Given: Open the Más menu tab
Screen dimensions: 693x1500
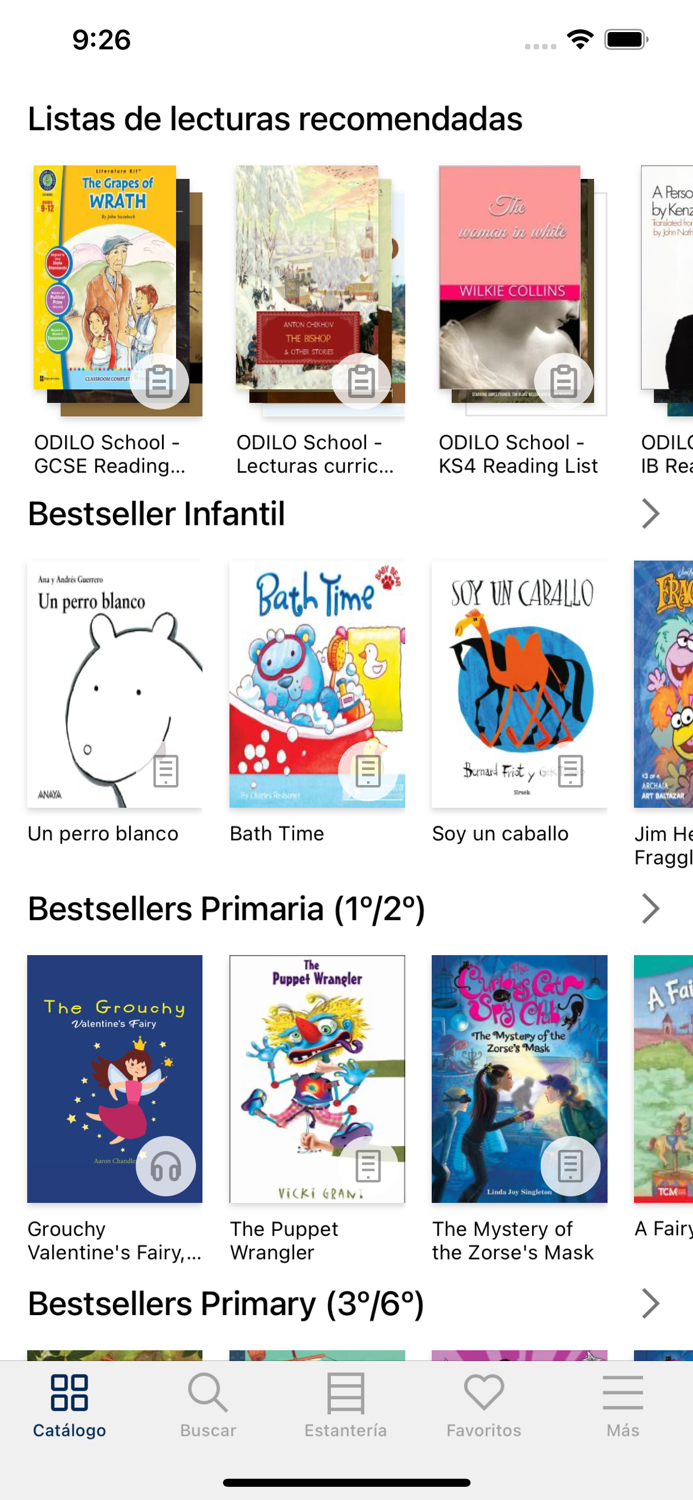Looking at the screenshot, I should coord(622,1405).
